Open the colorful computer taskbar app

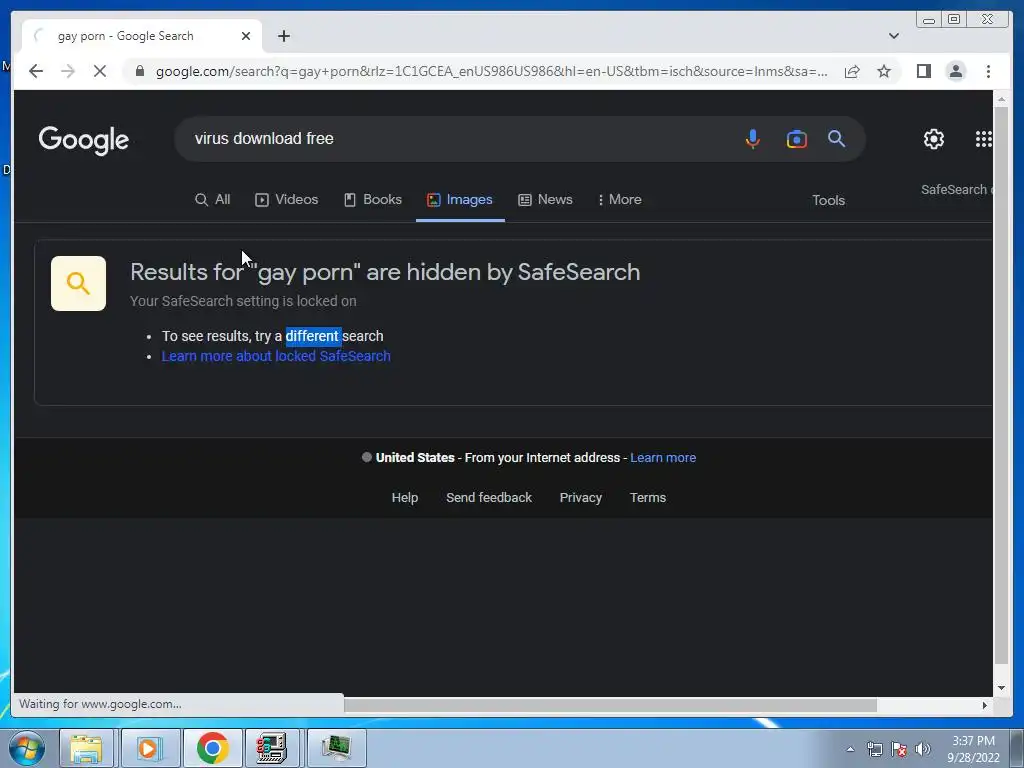[x=271, y=748]
